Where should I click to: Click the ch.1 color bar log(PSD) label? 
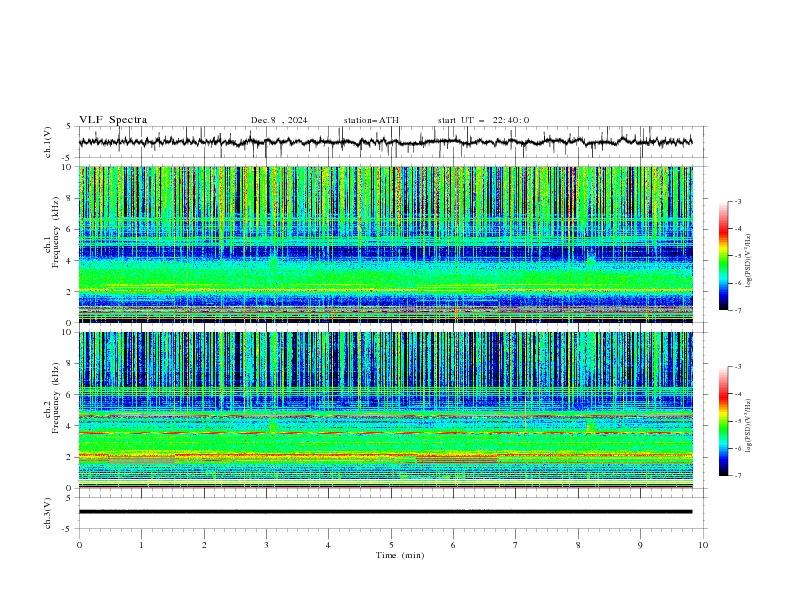pyautogui.click(x=749, y=261)
